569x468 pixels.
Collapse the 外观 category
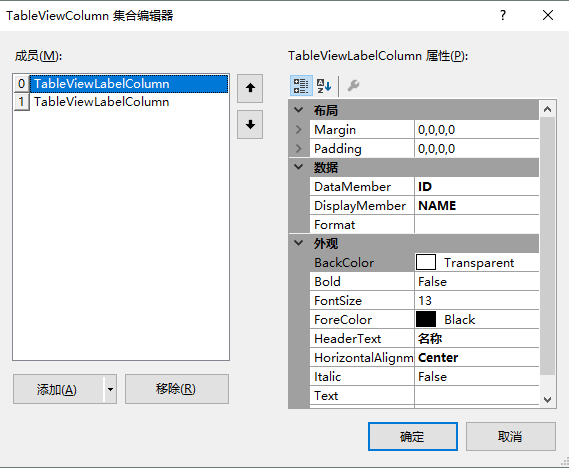click(299, 243)
